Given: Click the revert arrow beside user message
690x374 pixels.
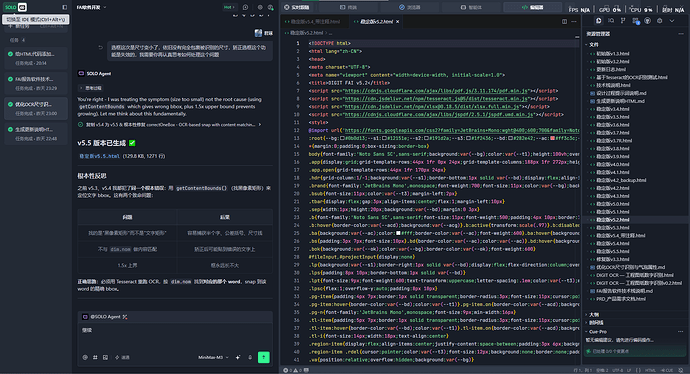Looking at the screenshot, I should coord(100,48).
